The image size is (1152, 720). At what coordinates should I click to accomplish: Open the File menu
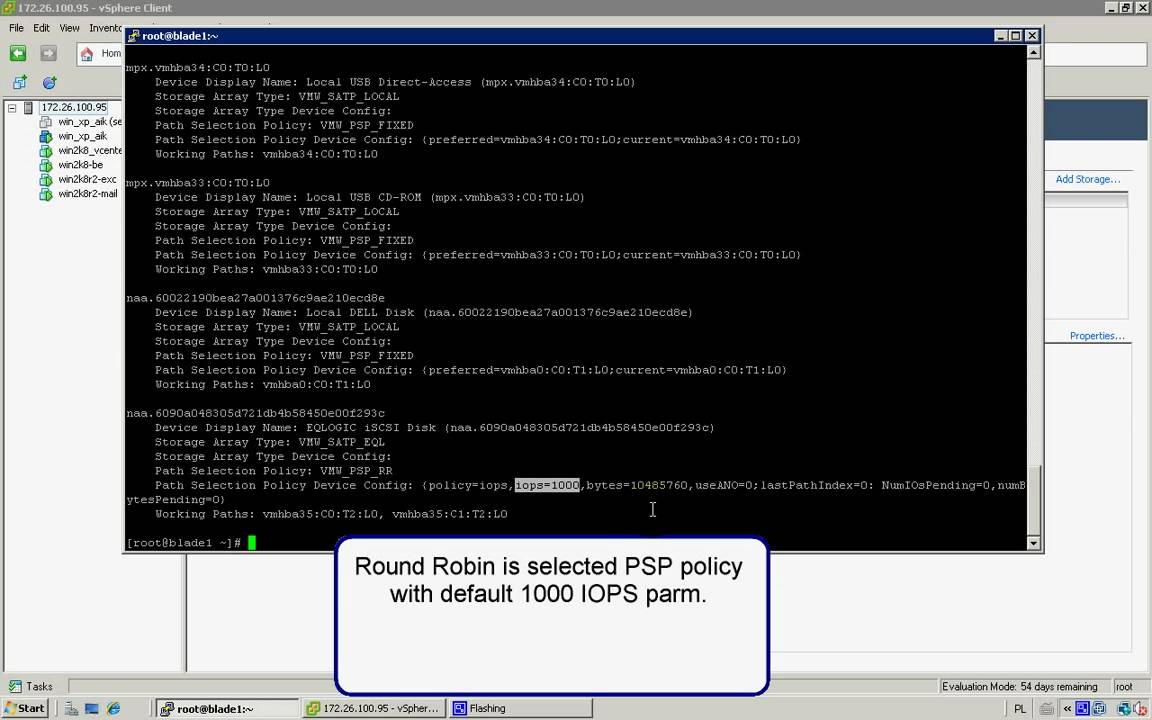(16, 28)
